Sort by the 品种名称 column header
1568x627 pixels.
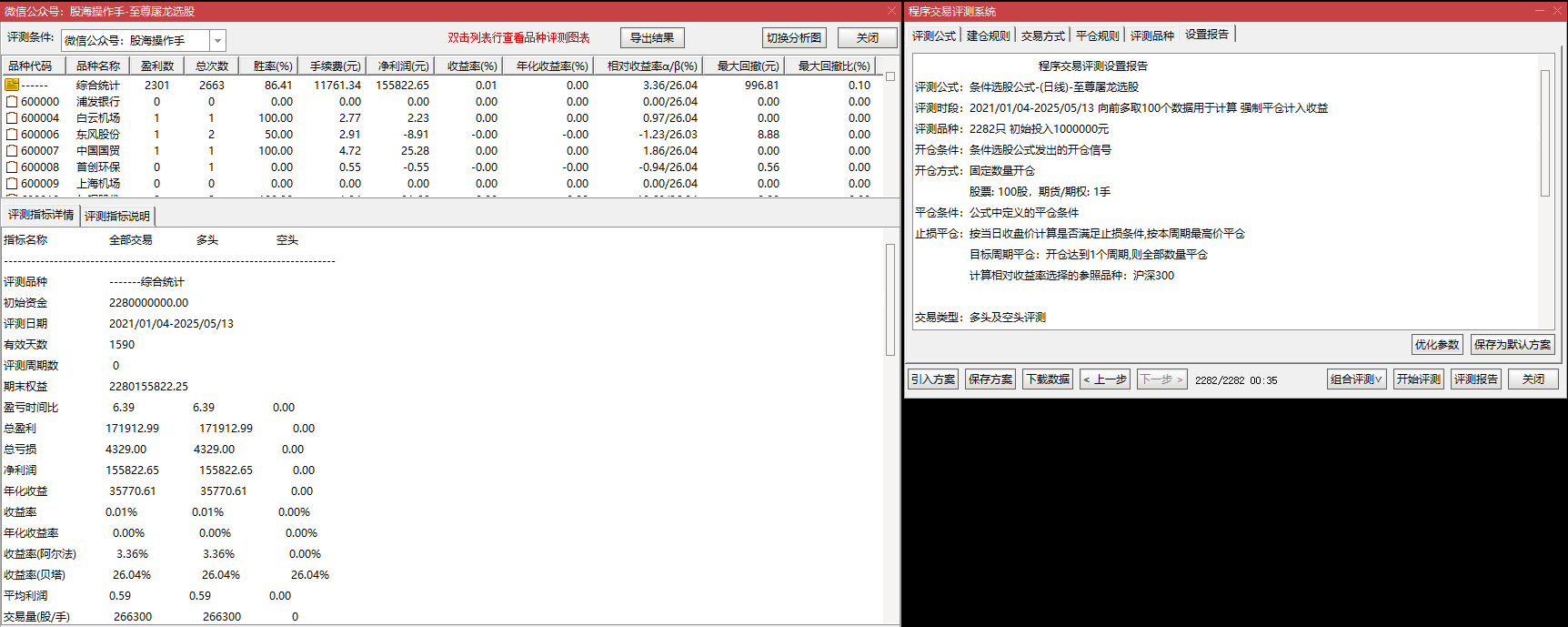(x=97, y=66)
